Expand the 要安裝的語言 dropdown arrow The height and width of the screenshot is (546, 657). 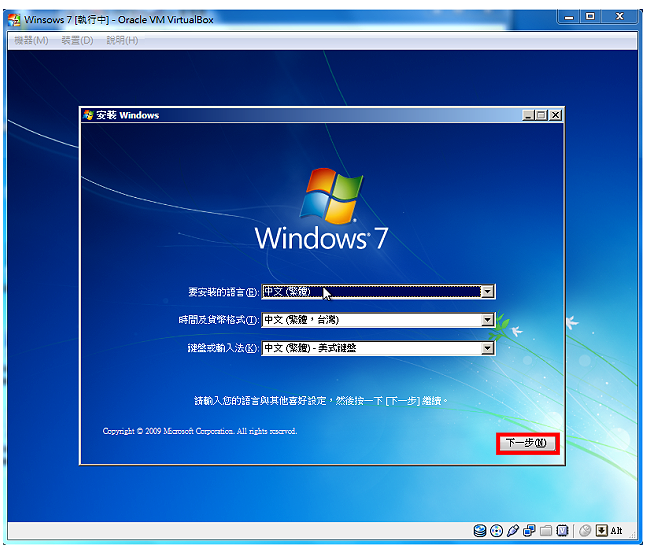tap(487, 292)
